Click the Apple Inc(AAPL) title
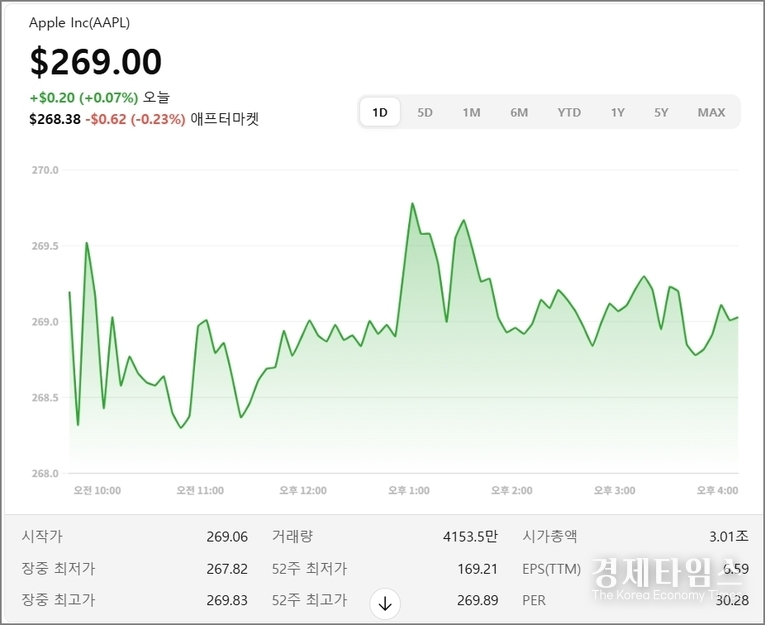The width and height of the screenshot is (765, 625). pyautogui.click(x=79, y=22)
